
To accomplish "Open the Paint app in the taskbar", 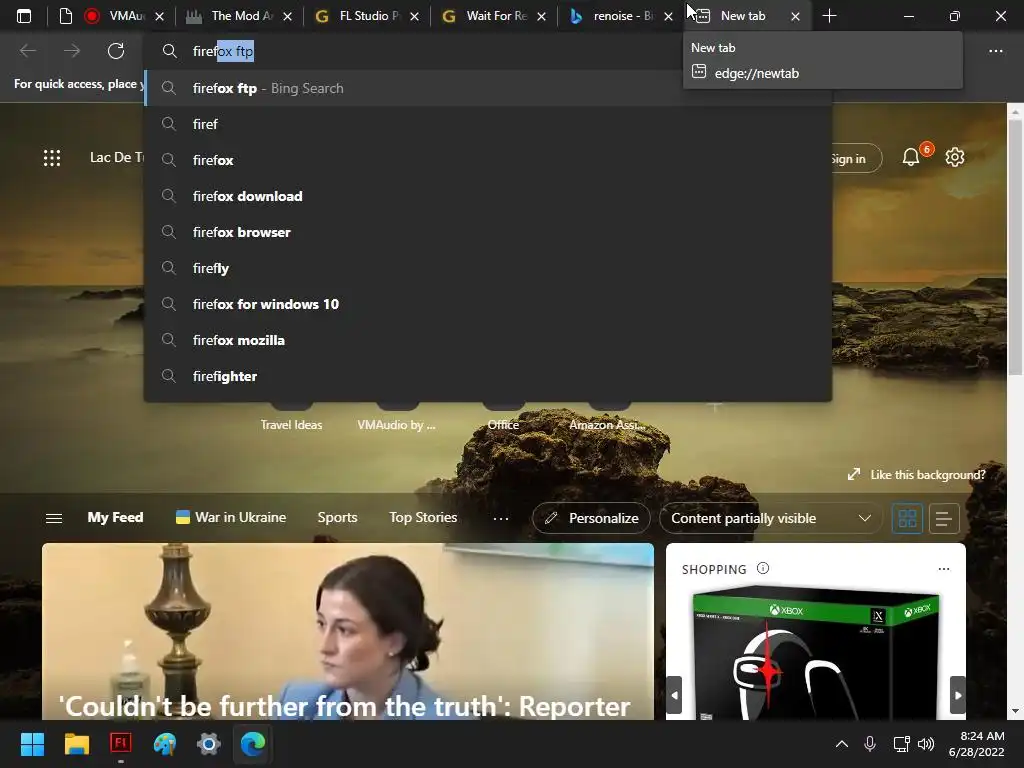I will pyautogui.click(x=165, y=744).
